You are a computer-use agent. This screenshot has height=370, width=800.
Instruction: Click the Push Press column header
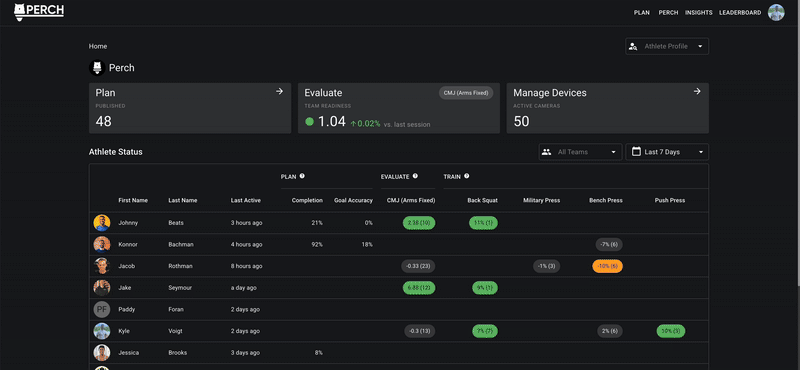coord(670,201)
